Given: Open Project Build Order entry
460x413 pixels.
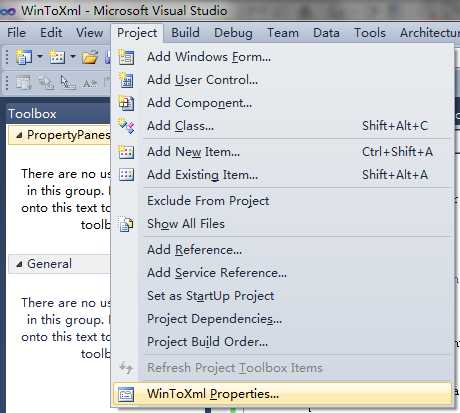Looking at the screenshot, I should (x=282, y=342).
